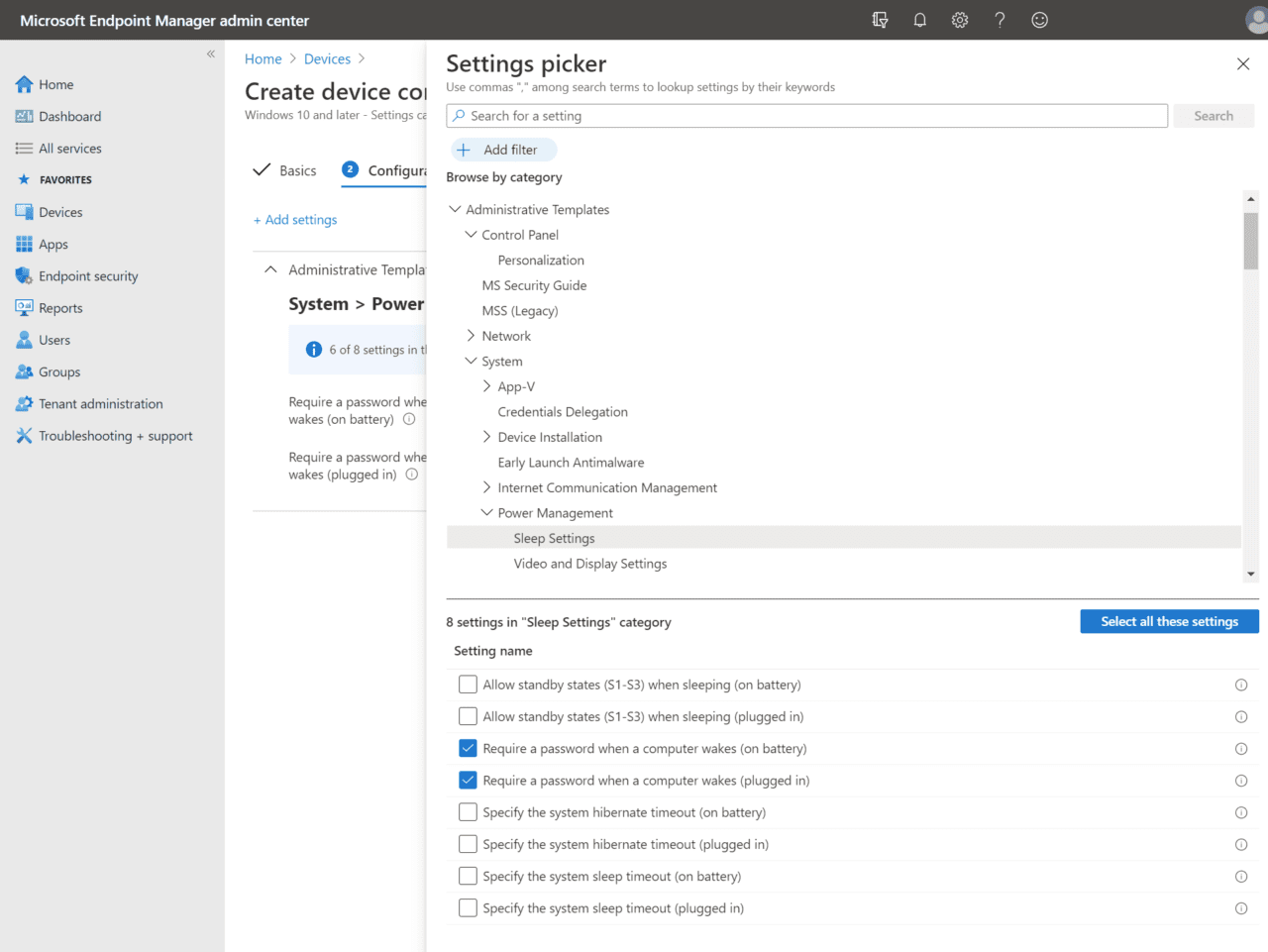Image resolution: width=1268 pixels, height=952 pixels.
Task: Click the Users person icon in sidebar
Action: pos(24,340)
